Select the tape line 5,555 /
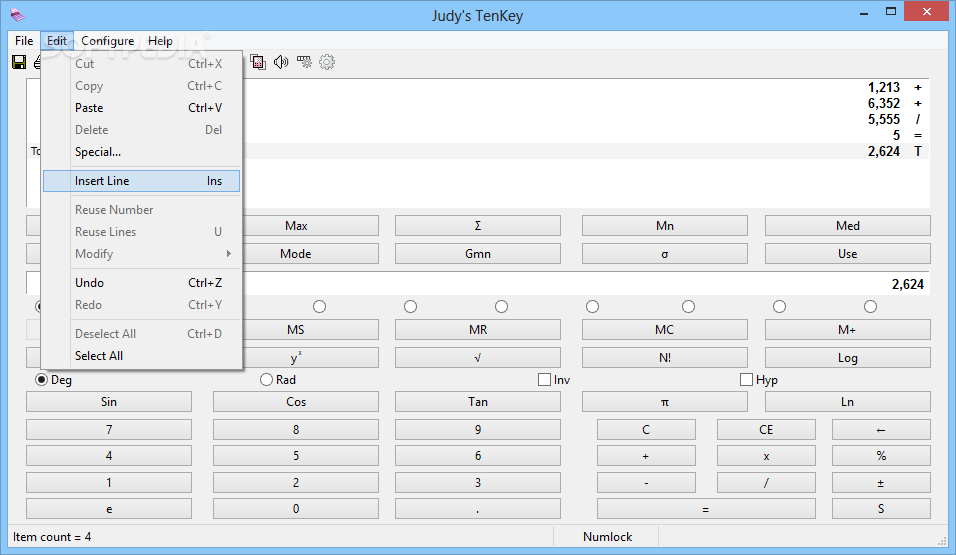Viewport: 956px width, 555px height. click(x=586, y=120)
